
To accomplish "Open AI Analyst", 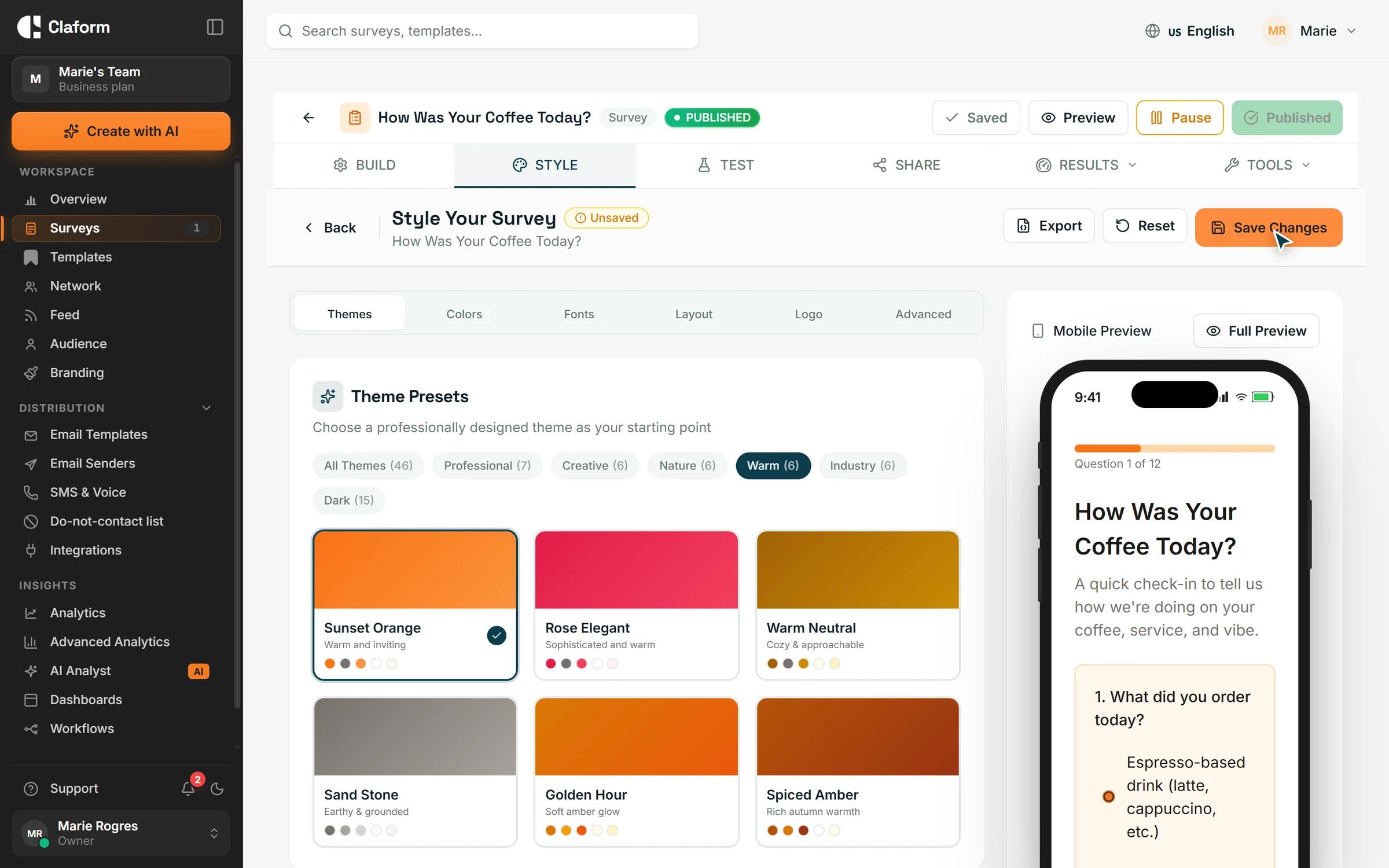I will 116,671.
